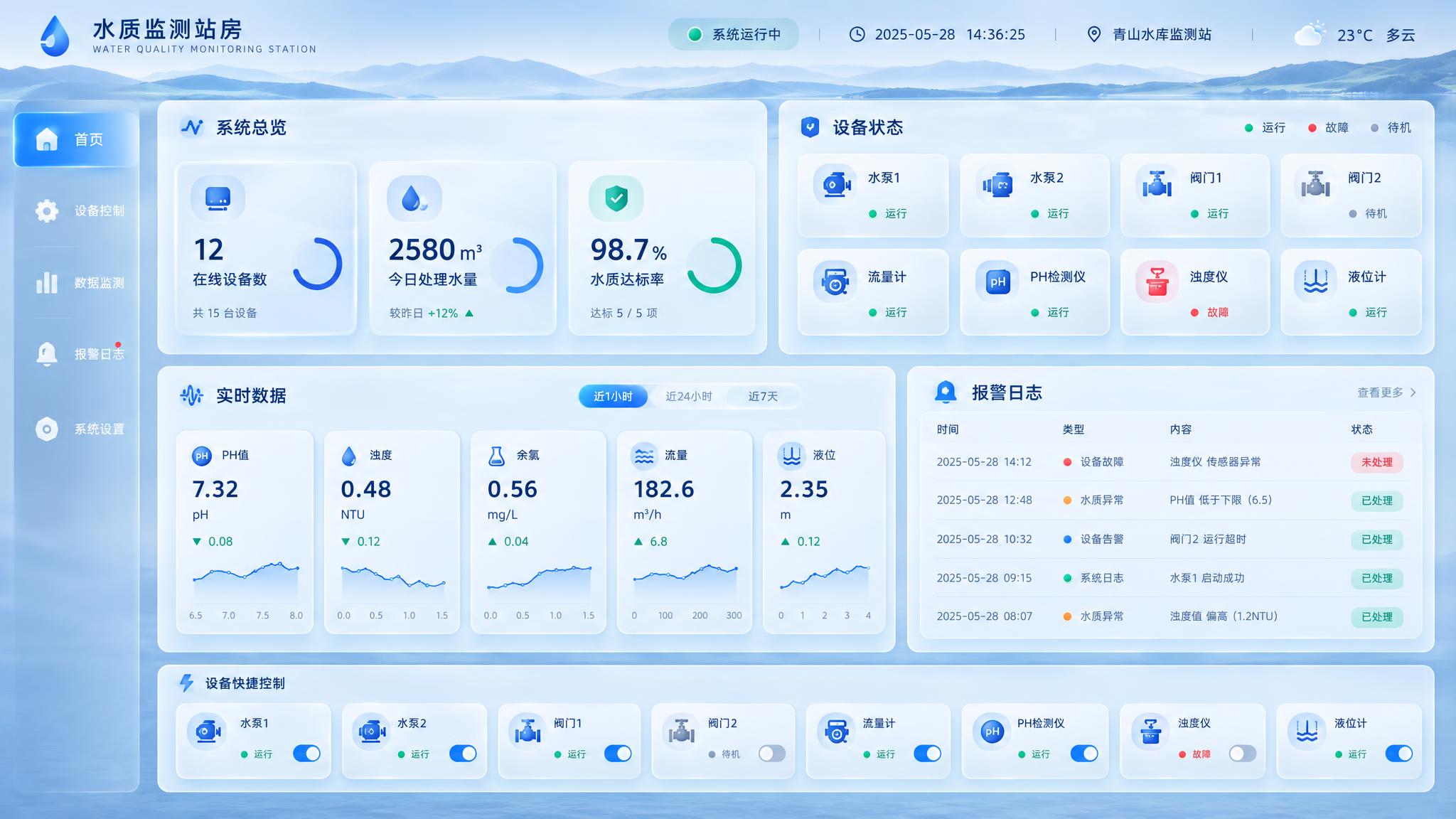Switch to 近24小时 time range tab
Screen dimensions: 1456x819
pos(688,396)
